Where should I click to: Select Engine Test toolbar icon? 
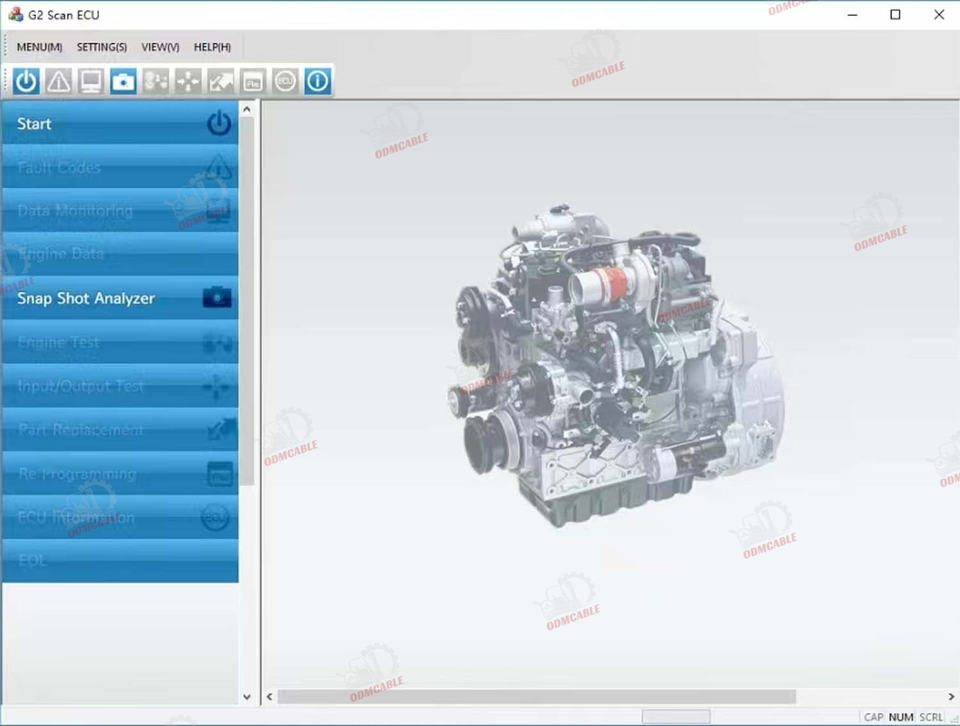(x=156, y=81)
